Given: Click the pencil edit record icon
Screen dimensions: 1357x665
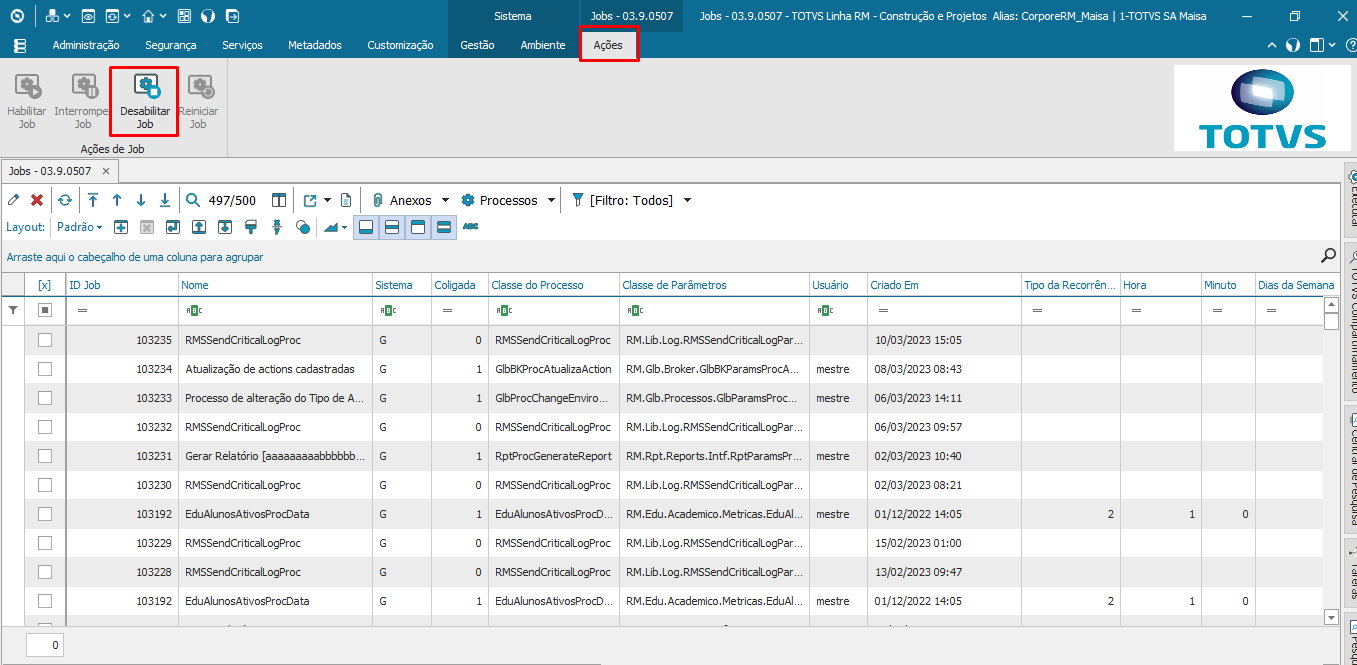Looking at the screenshot, I should point(14,200).
